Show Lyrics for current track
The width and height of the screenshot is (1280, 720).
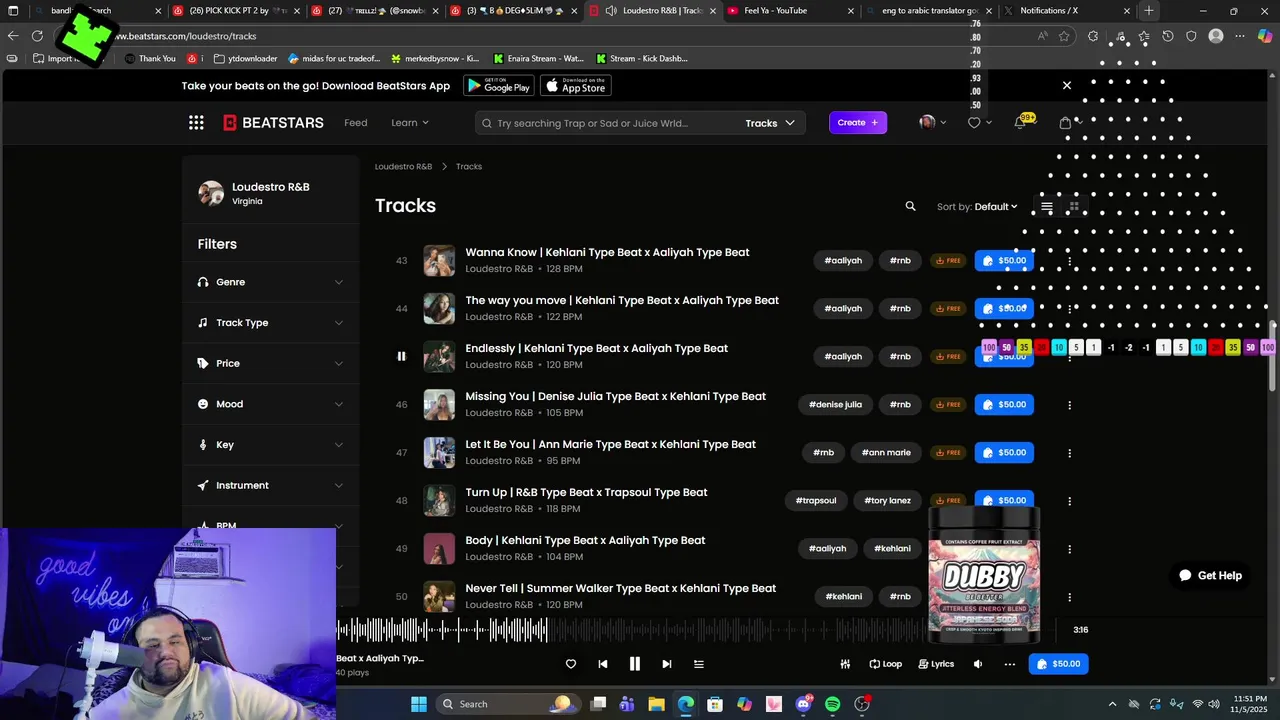coord(936,664)
